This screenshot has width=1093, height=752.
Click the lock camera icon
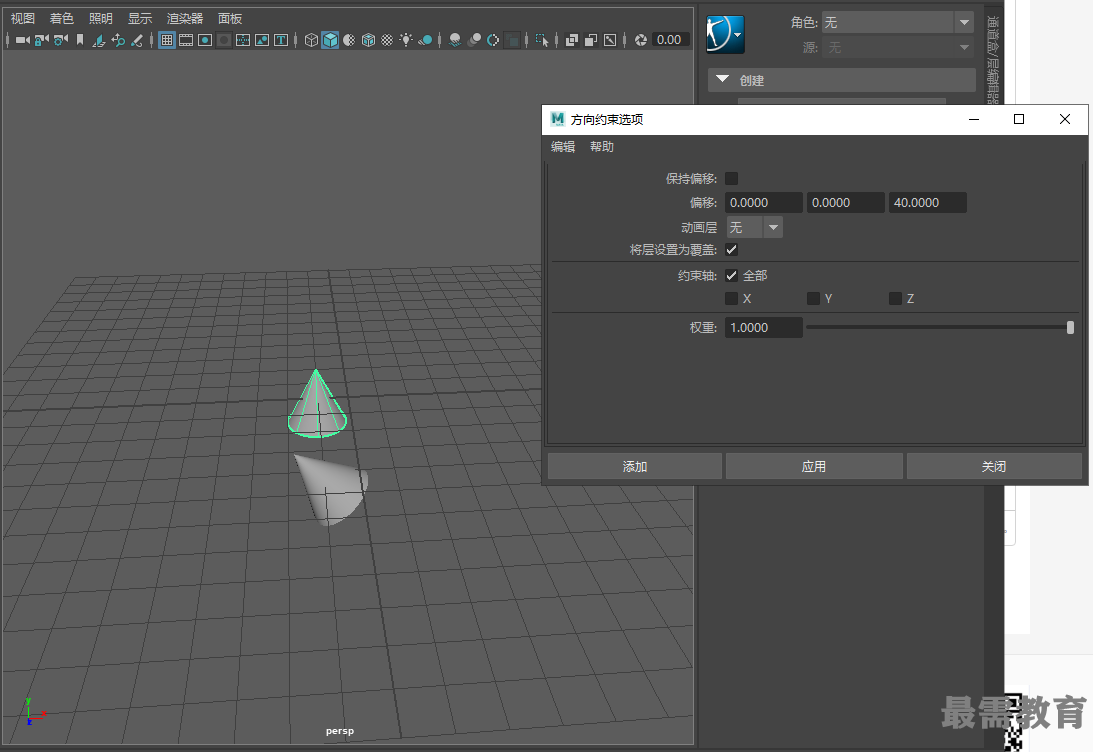pyautogui.click(x=42, y=40)
